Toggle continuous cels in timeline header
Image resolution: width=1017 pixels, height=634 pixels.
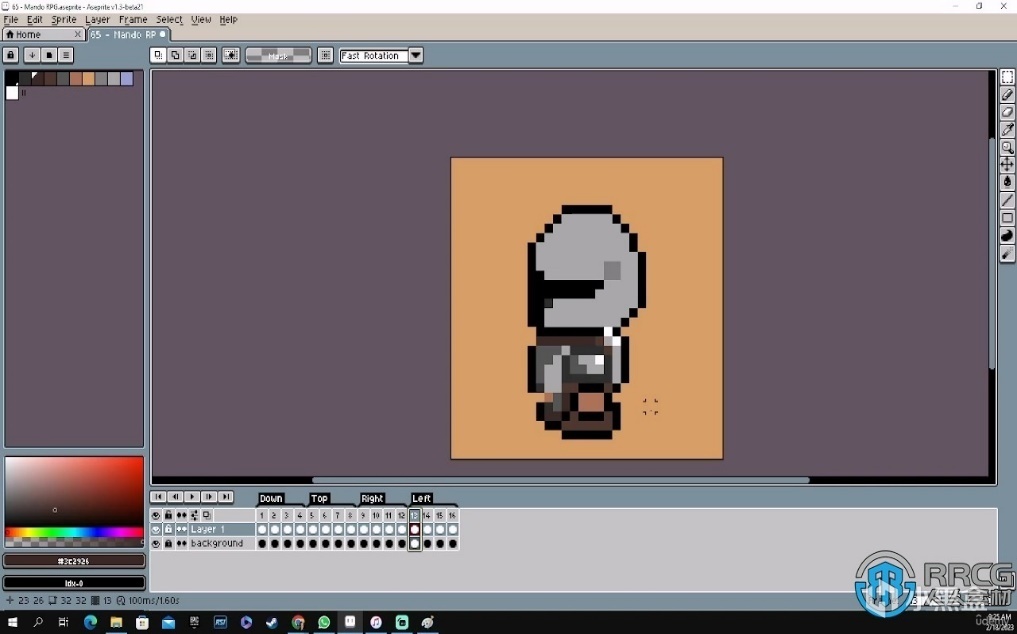click(x=182, y=515)
